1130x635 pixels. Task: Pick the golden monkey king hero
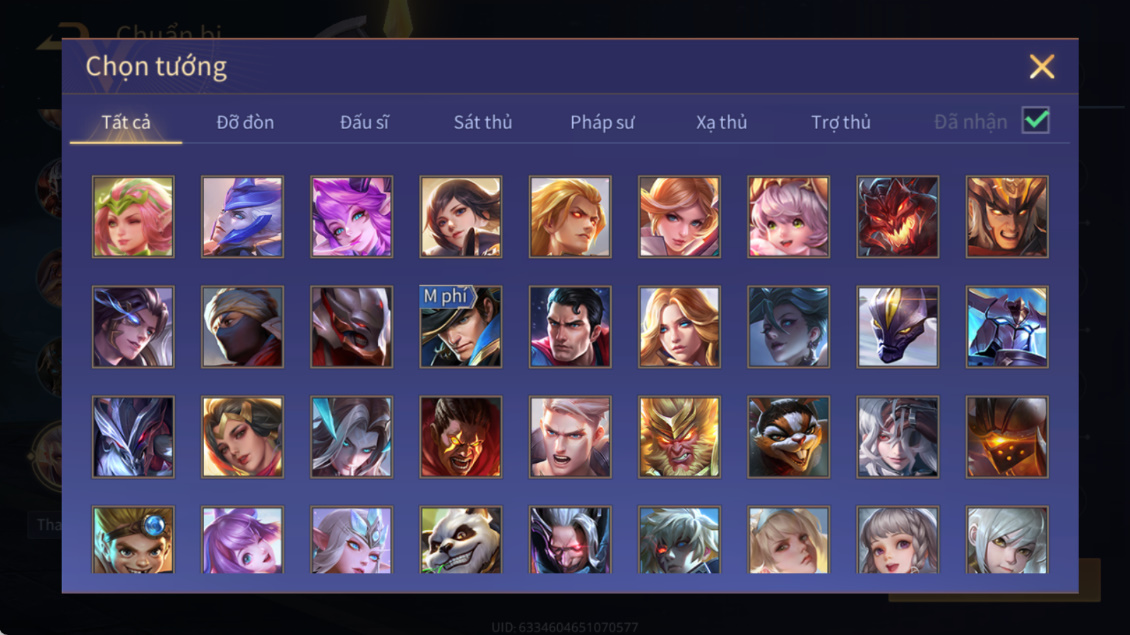click(x=679, y=436)
